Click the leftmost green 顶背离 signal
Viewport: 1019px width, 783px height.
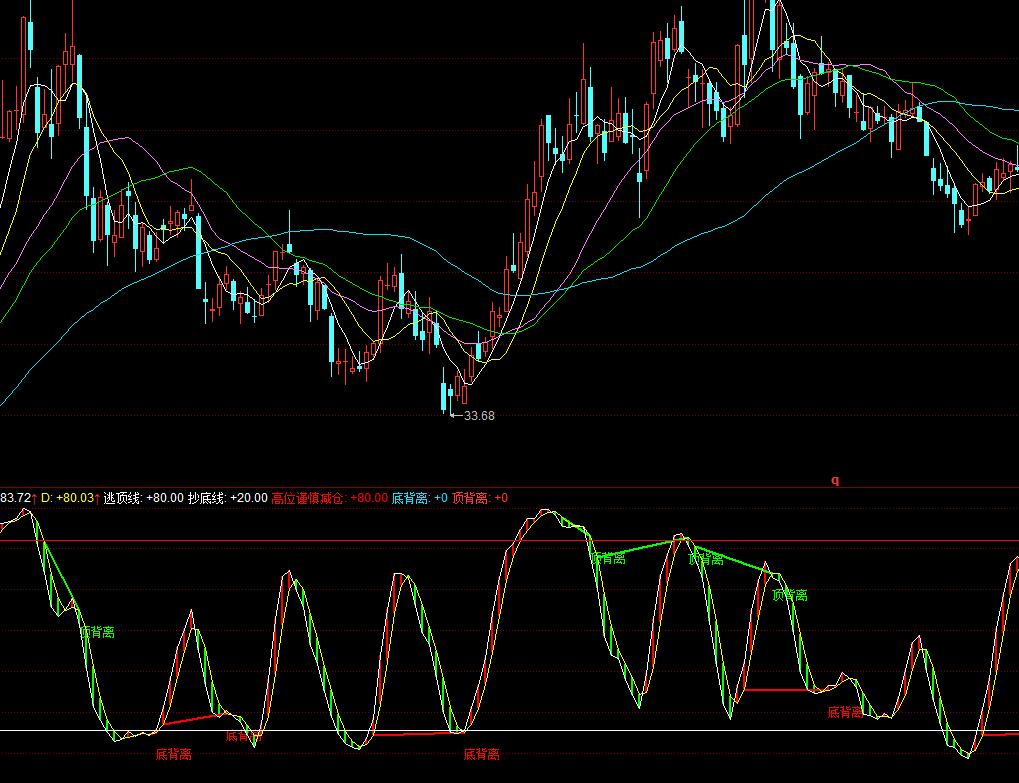tap(97, 632)
